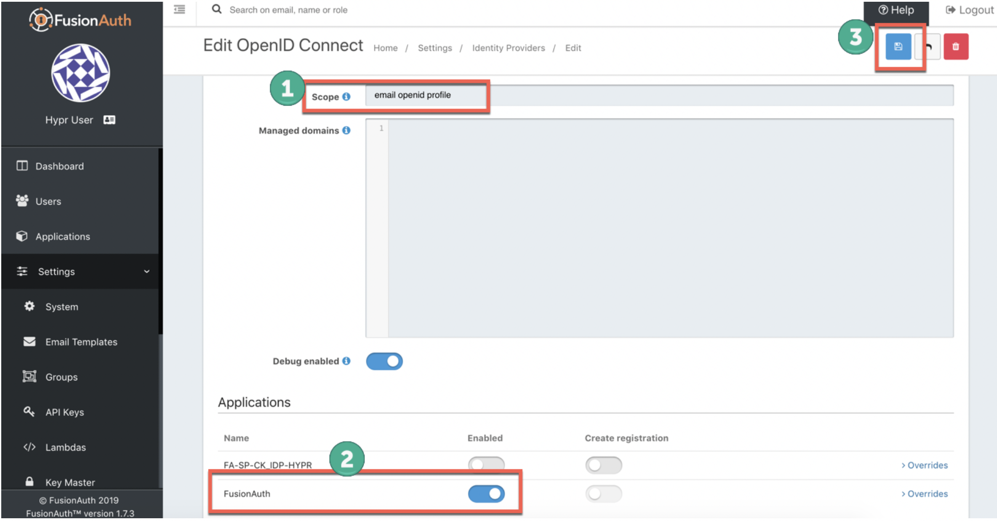
Task: Click the FusionAuth version 1.7.3 text
Action: (x=80, y=513)
